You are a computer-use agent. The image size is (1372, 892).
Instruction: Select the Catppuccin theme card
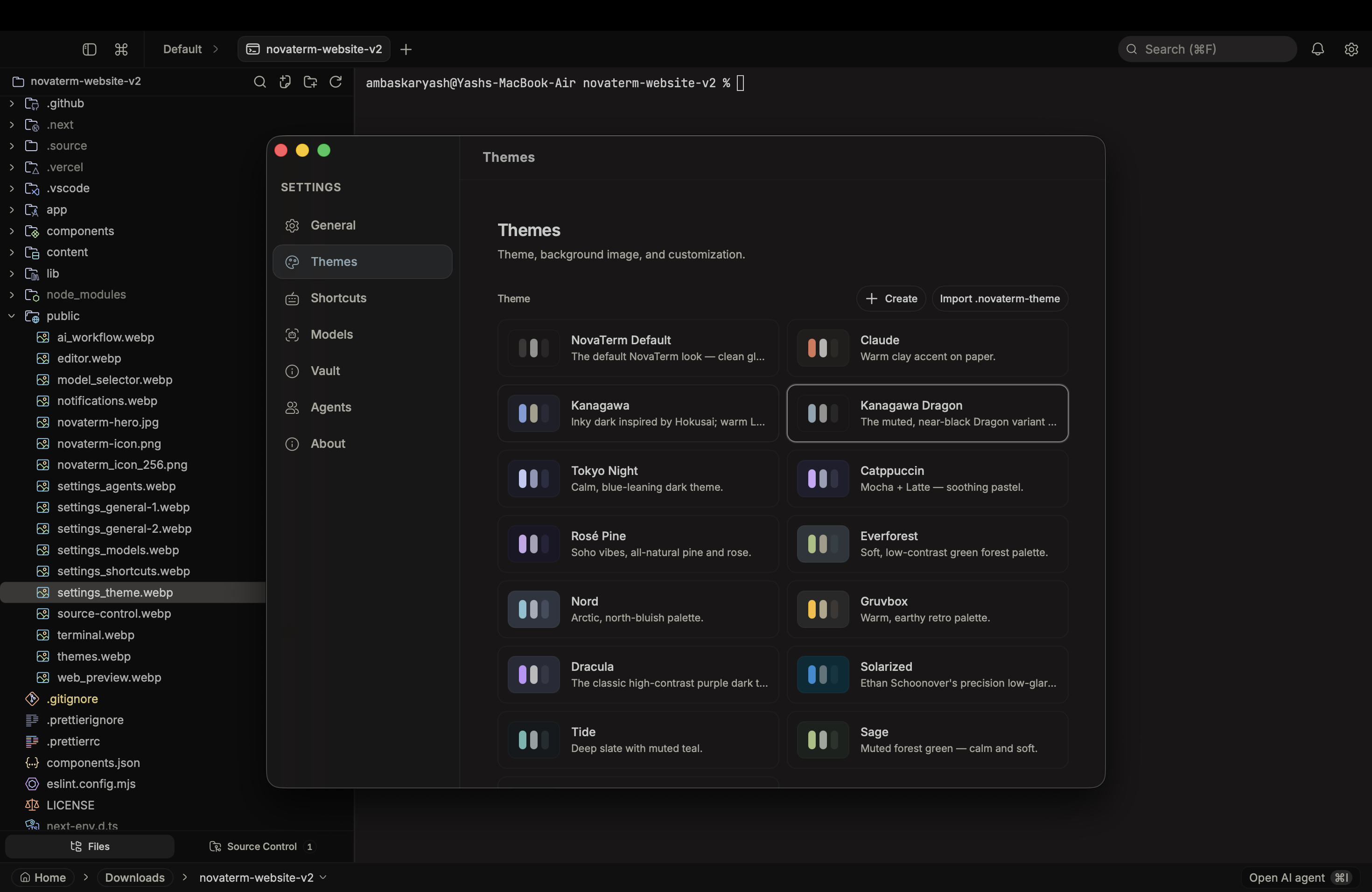928,479
